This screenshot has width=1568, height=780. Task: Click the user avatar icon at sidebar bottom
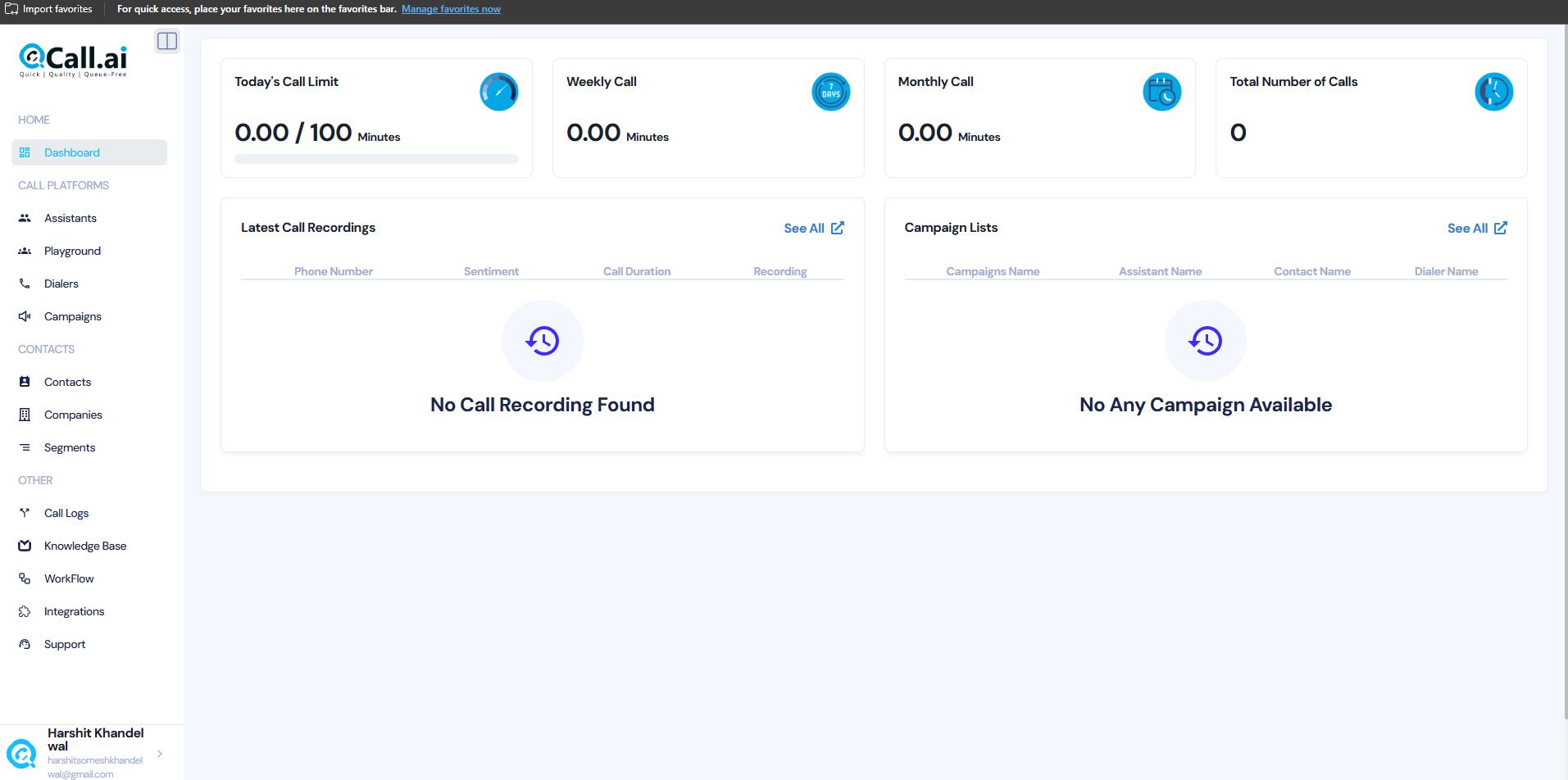tap(21, 753)
